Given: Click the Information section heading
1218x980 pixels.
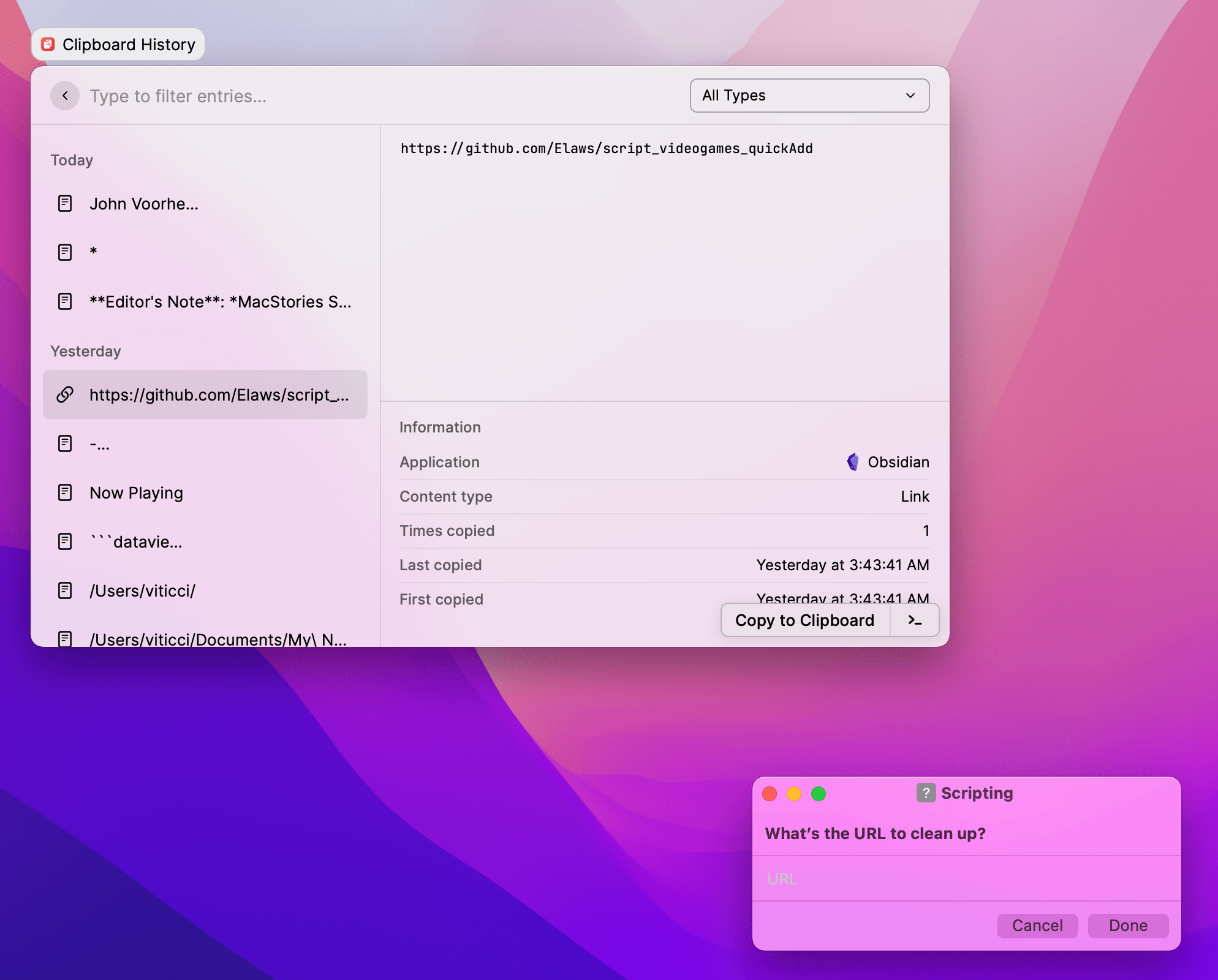Looking at the screenshot, I should pyautogui.click(x=440, y=427).
